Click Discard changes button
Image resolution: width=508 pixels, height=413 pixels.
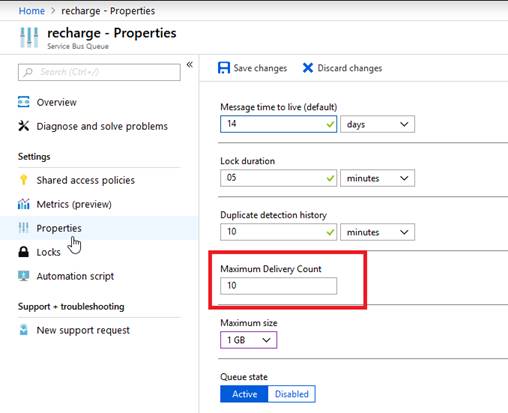342,68
